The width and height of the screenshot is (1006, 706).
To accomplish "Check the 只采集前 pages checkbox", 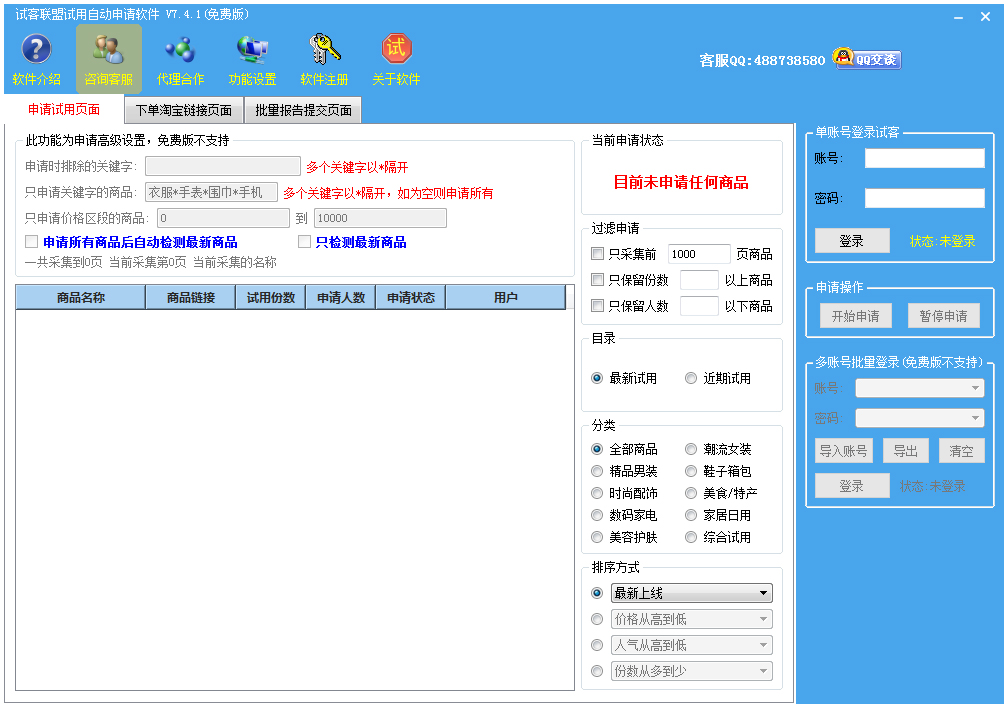I will 597,254.
